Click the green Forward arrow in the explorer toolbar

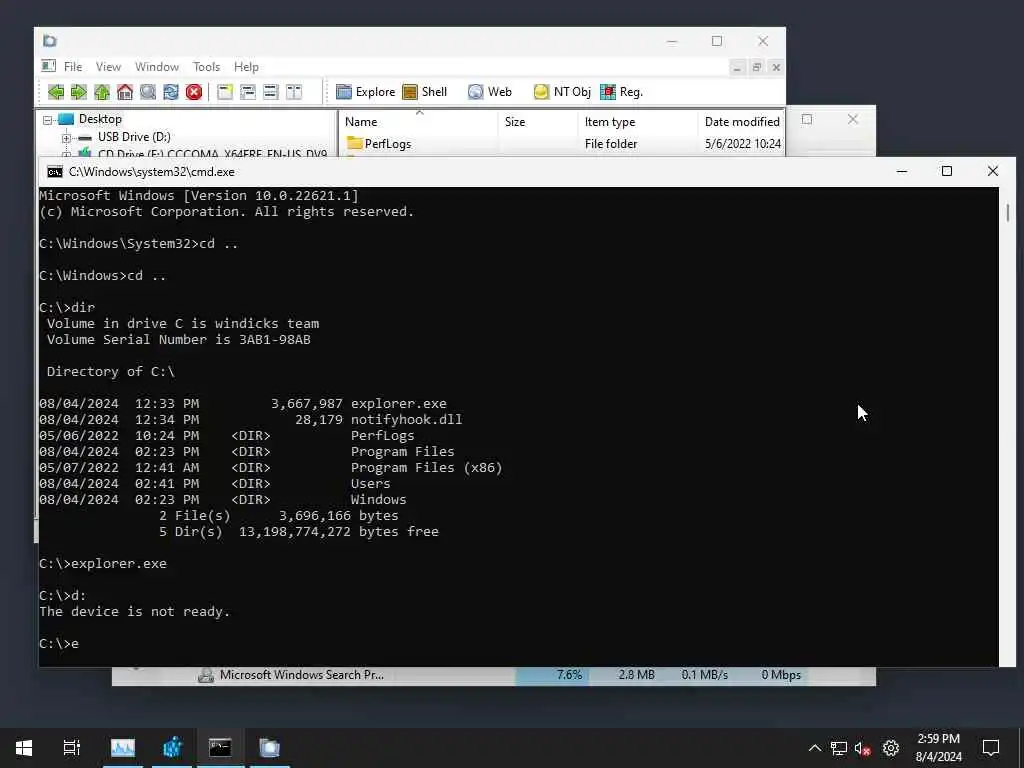tap(79, 92)
